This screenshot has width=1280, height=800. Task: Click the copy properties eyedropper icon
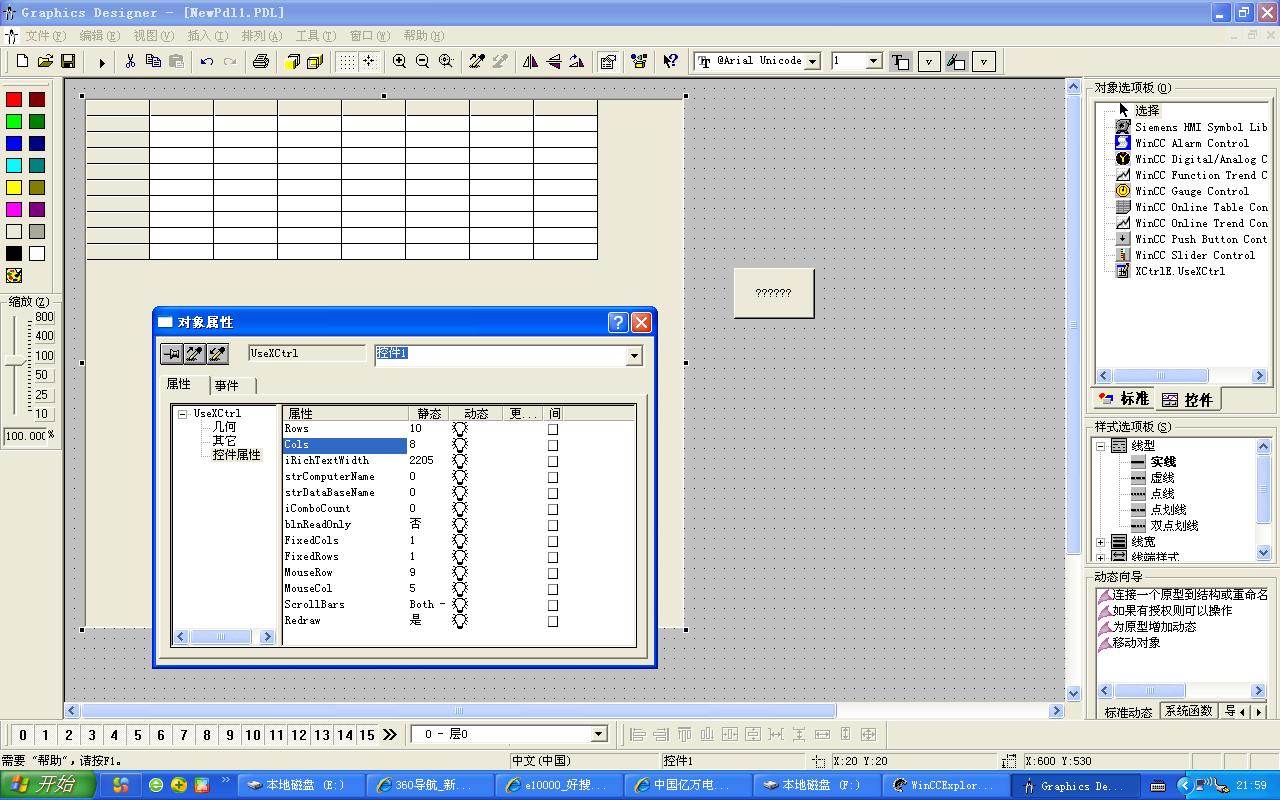195,353
